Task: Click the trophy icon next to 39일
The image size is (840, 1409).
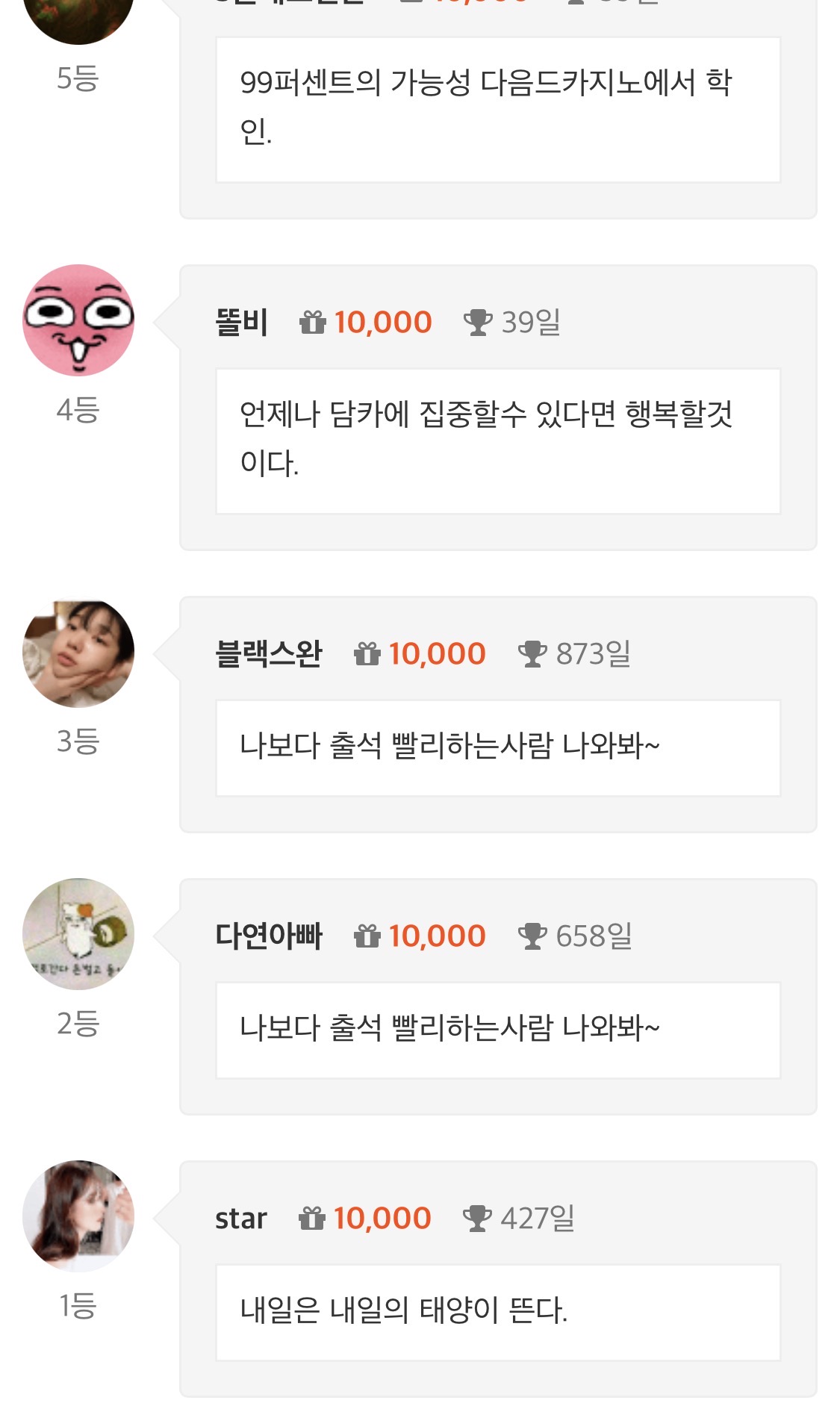Action: (x=477, y=323)
